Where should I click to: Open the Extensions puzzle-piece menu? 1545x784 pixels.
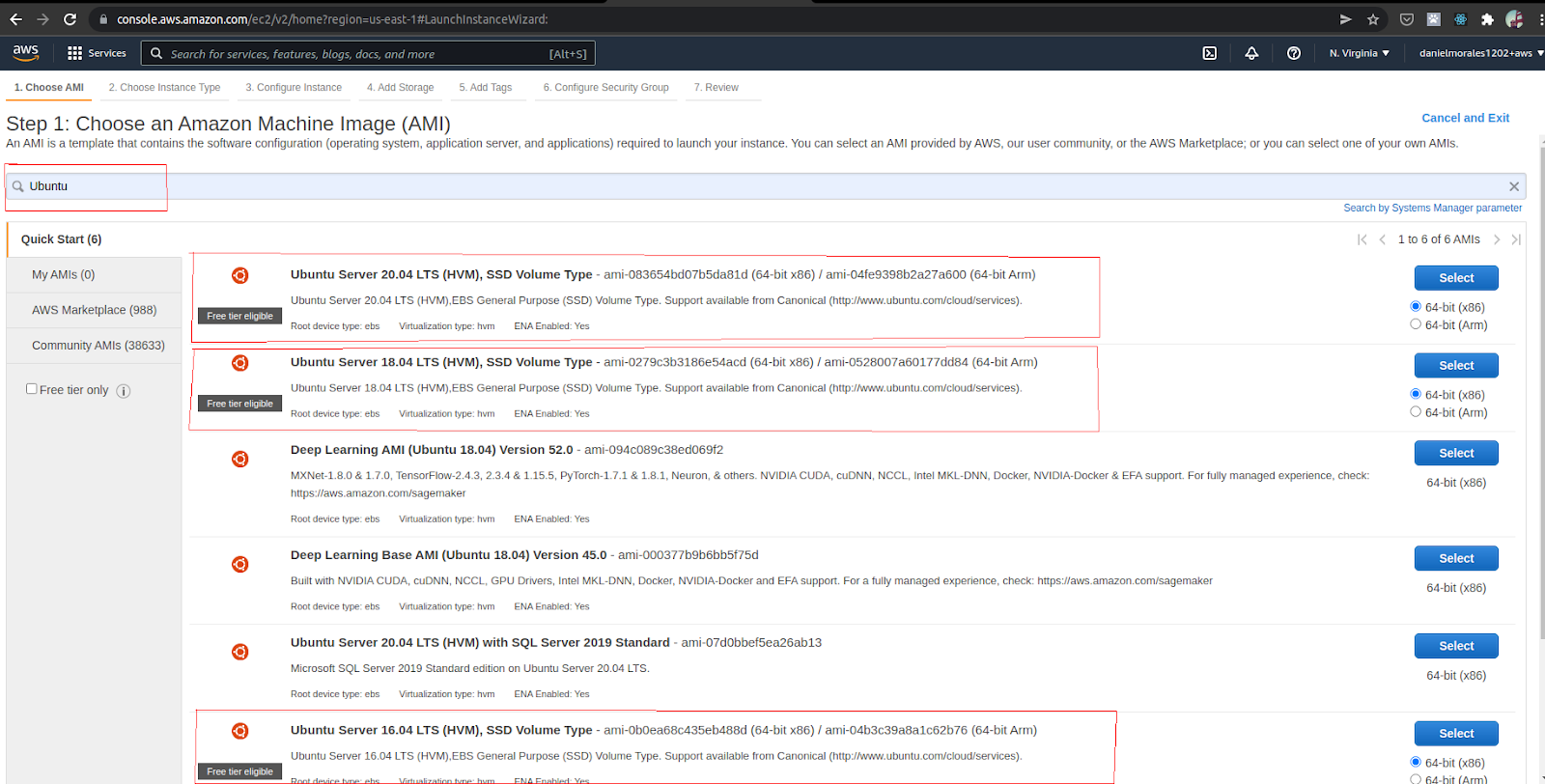point(1487,19)
